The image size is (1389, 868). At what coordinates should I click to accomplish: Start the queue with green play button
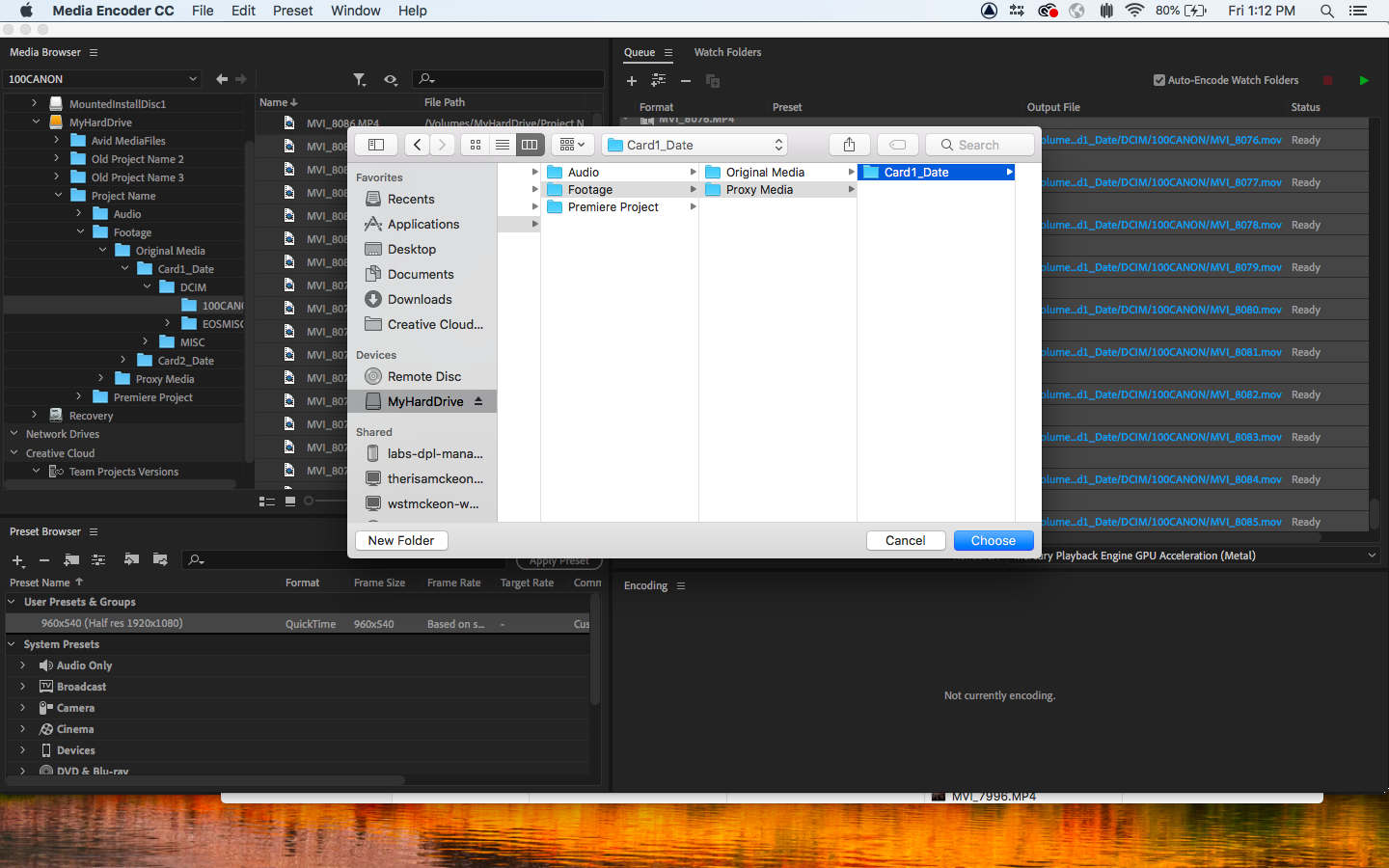point(1364,81)
